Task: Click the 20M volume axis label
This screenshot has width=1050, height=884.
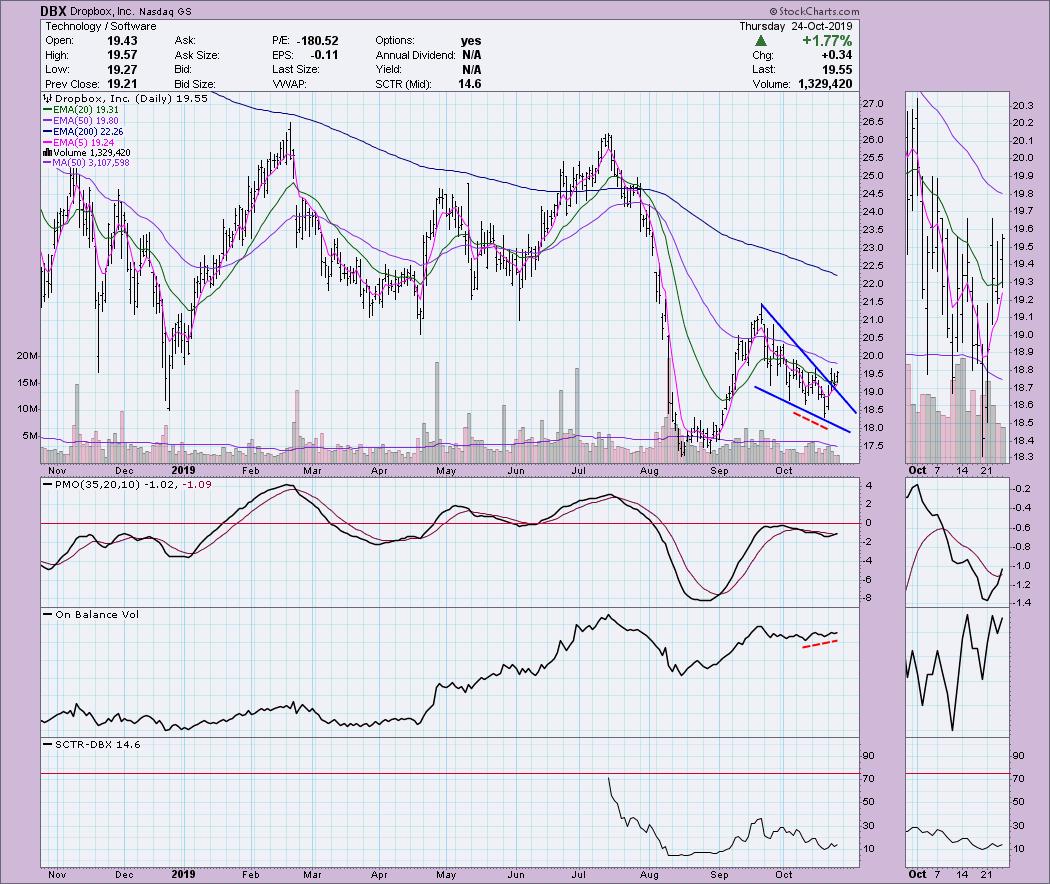Action: pyautogui.click(x=27, y=356)
